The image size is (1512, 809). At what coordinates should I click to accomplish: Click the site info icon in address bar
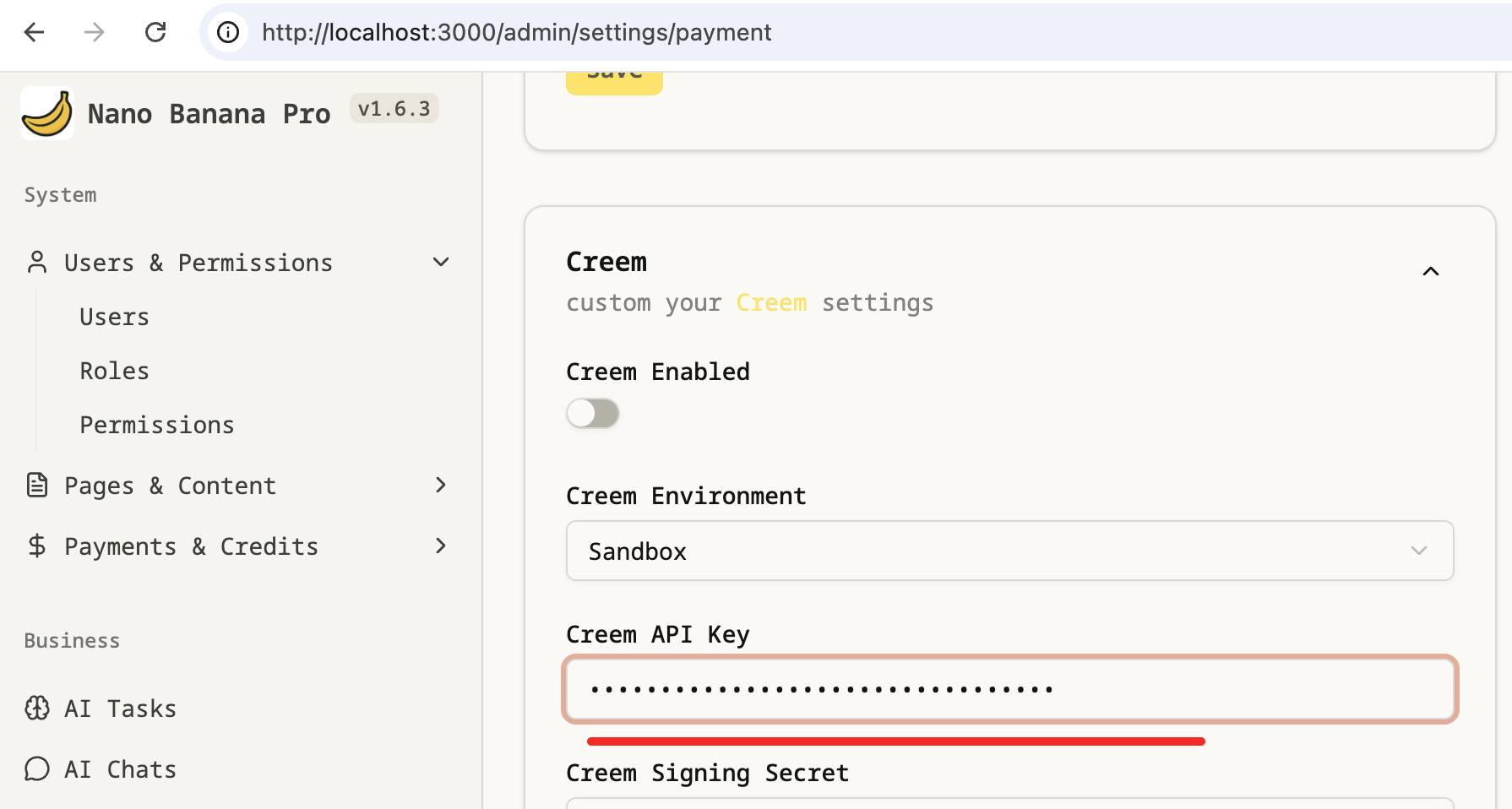click(x=228, y=32)
